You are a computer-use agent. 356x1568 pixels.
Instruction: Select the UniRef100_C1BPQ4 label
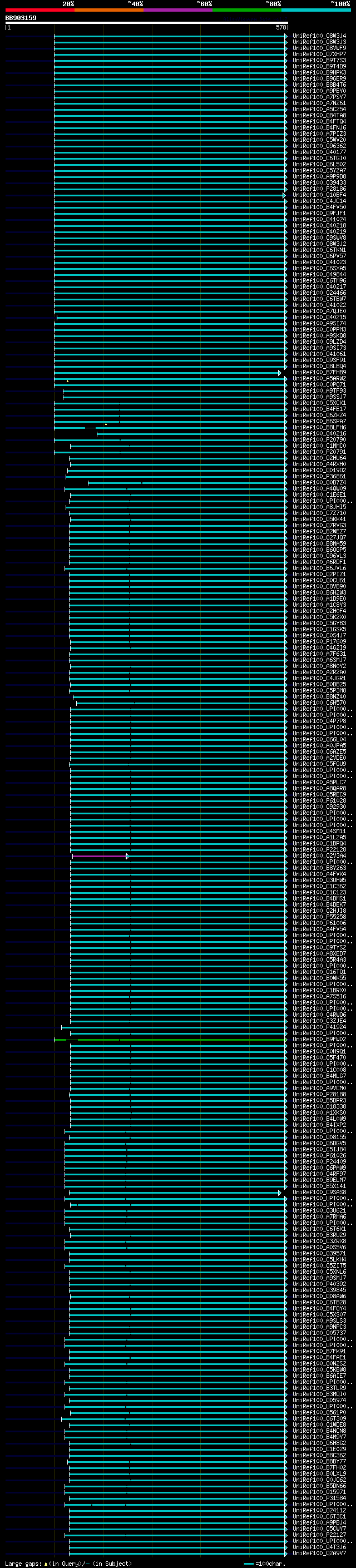[319, 844]
